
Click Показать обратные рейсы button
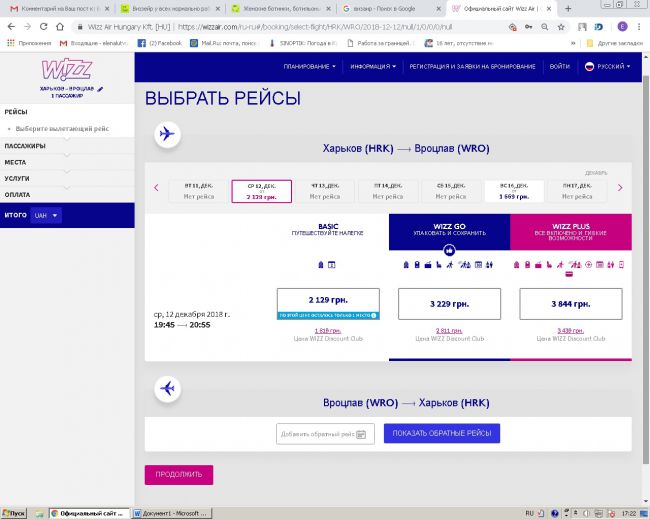click(441, 433)
